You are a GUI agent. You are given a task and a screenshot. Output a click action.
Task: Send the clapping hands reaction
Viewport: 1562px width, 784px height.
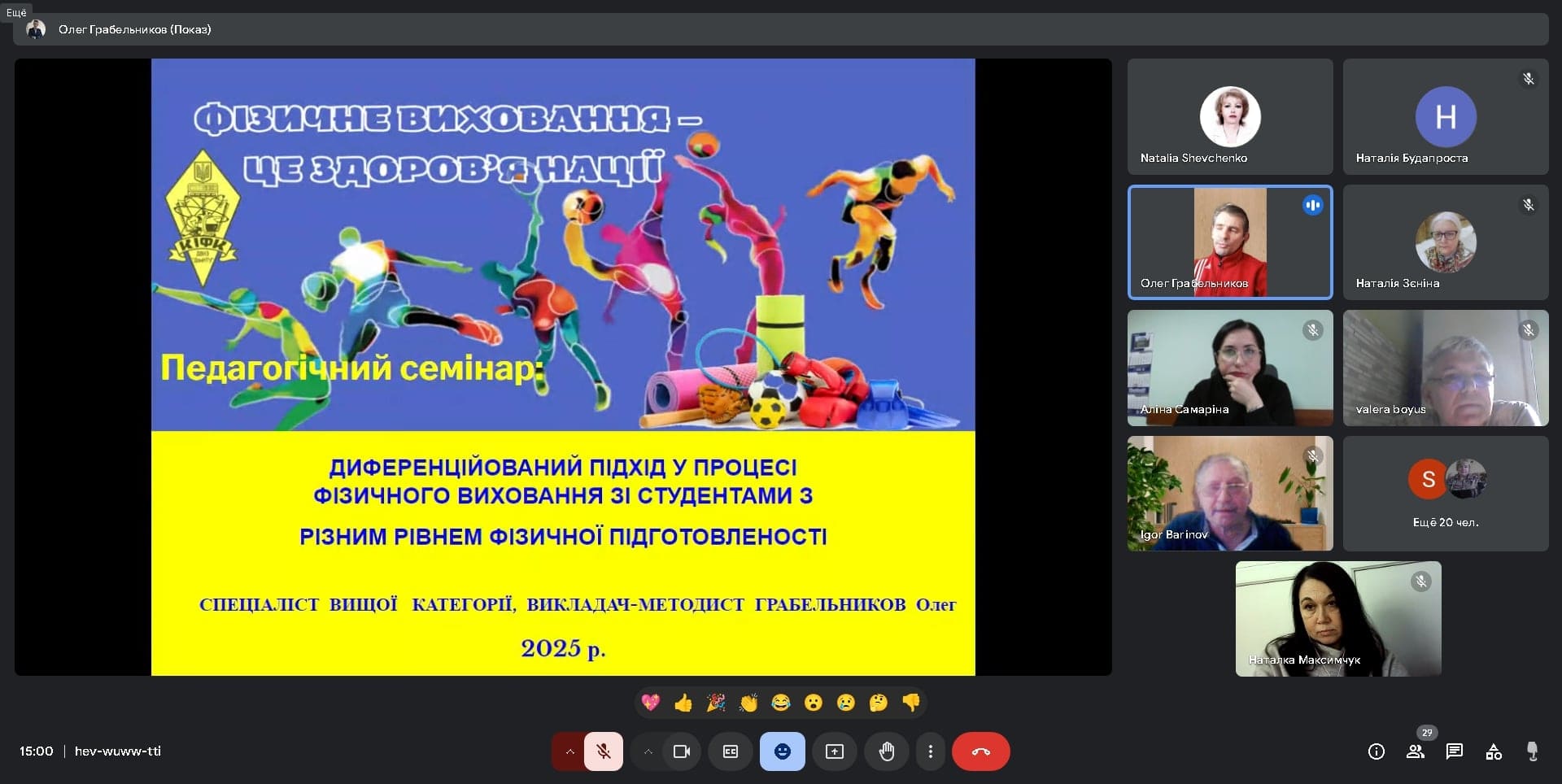748,703
